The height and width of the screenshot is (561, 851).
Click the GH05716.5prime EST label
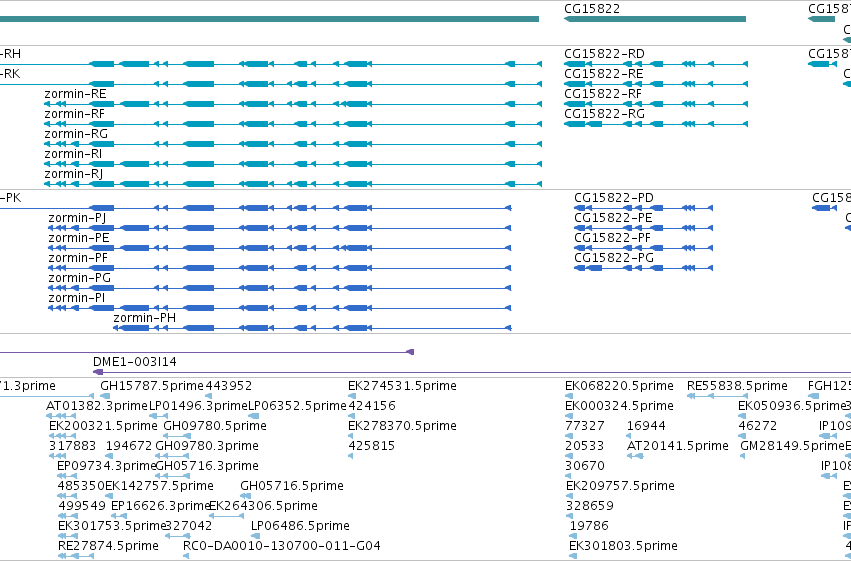[x=292, y=487]
